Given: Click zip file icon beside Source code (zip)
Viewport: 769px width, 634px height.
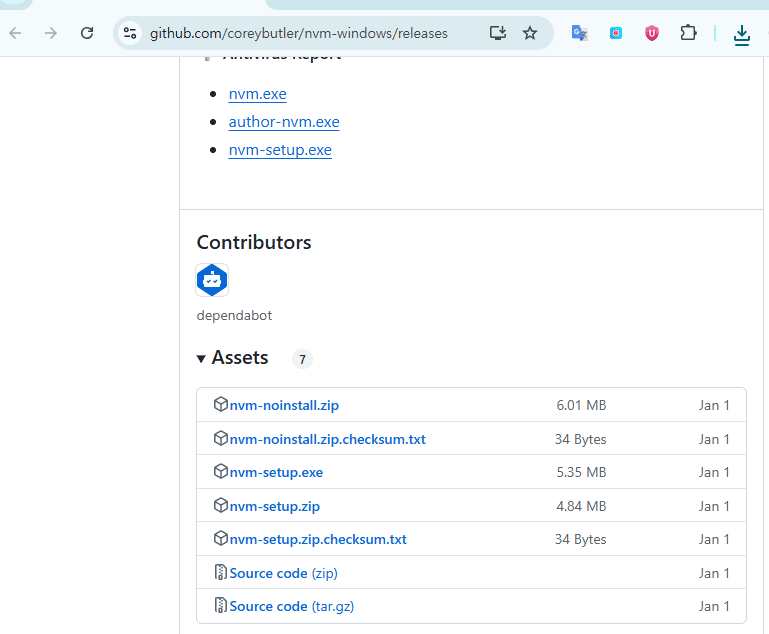Looking at the screenshot, I should coord(221,572).
